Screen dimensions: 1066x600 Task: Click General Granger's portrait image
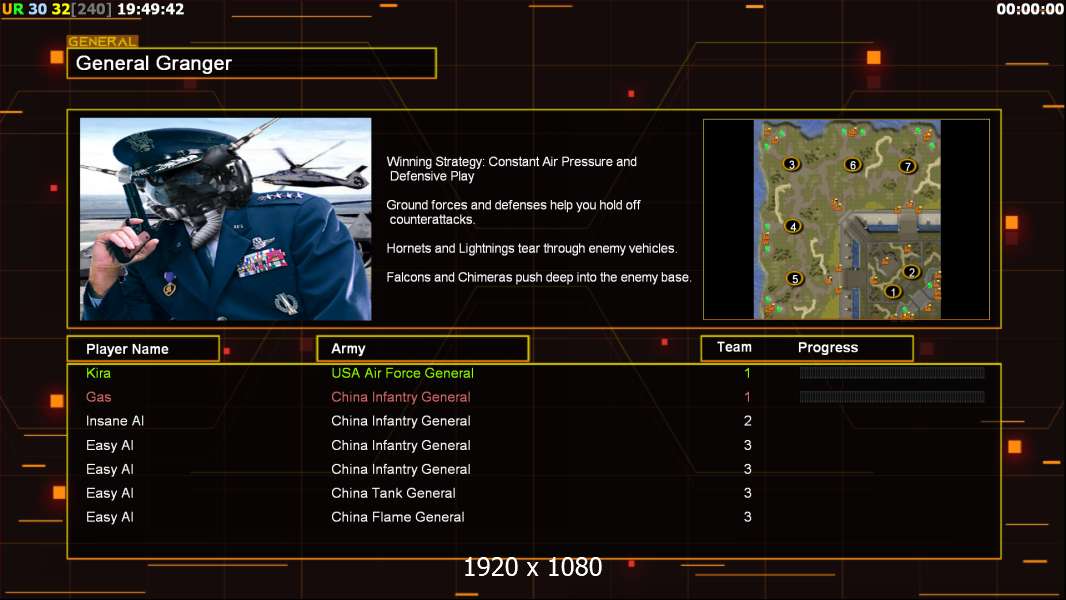click(x=226, y=219)
